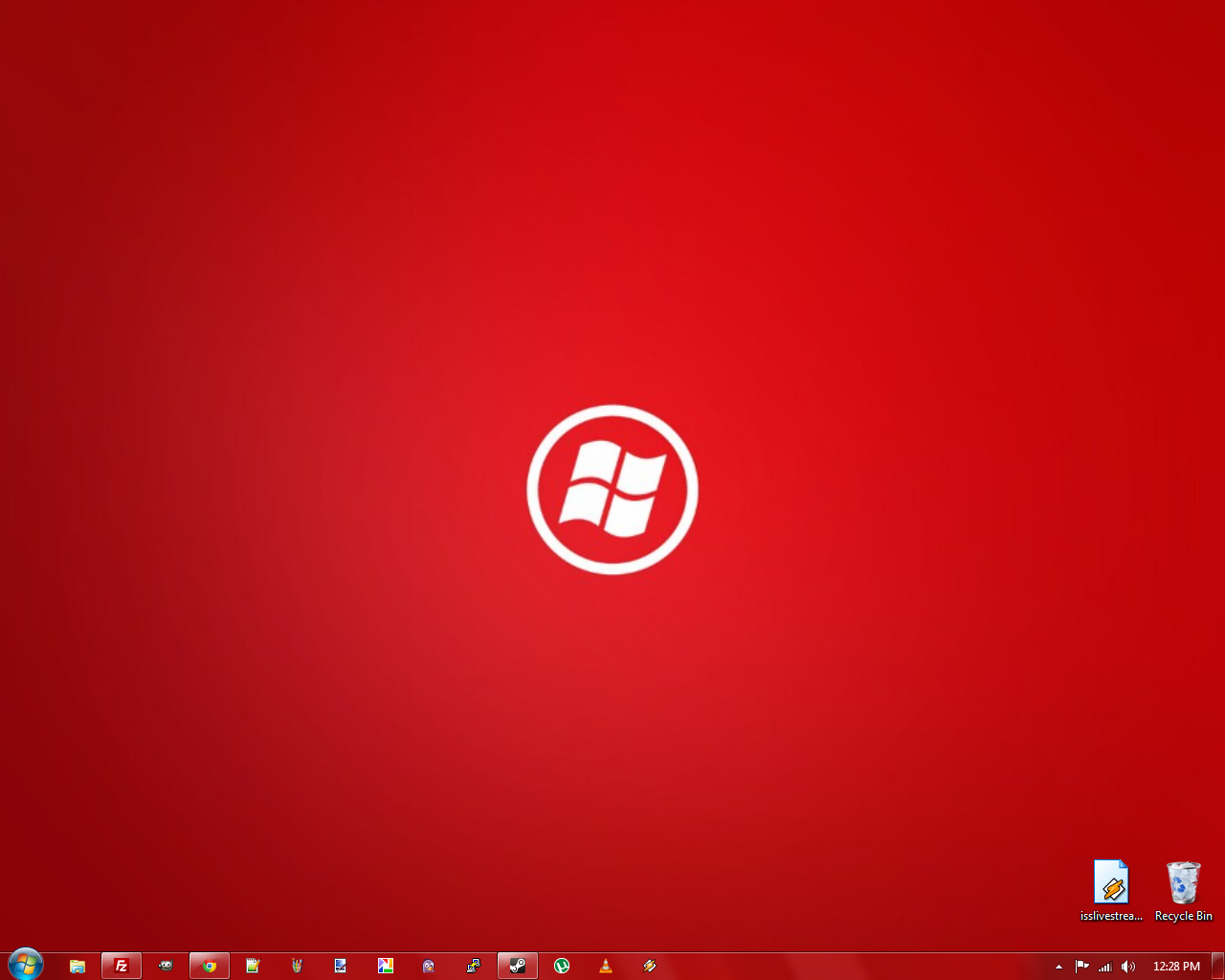The image size is (1225, 980).
Task: Open network signal icon in tray
Action: (x=1105, y=967)
